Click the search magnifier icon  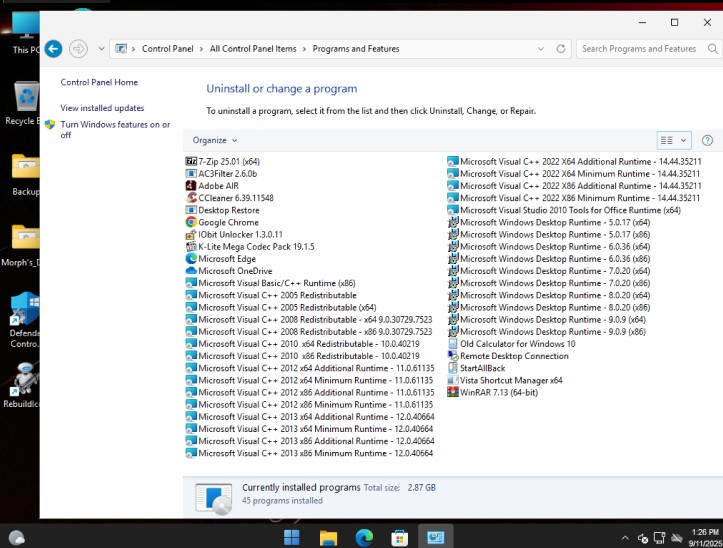[712, 48]
